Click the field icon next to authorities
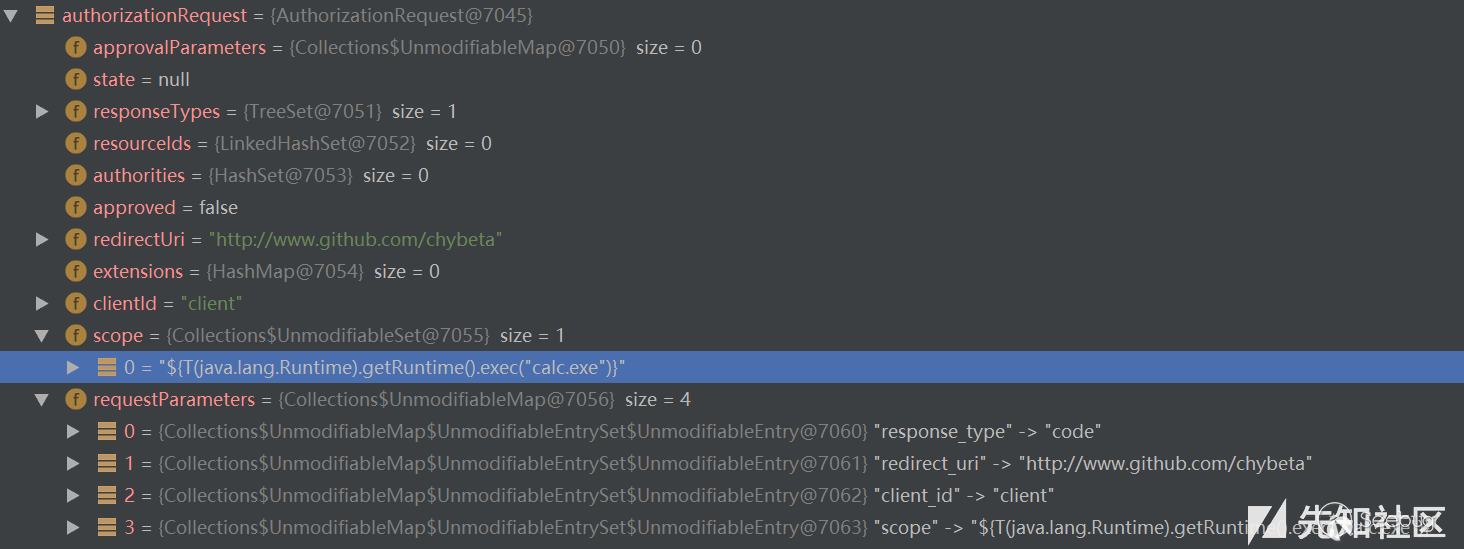 click(x=75, y=175)
